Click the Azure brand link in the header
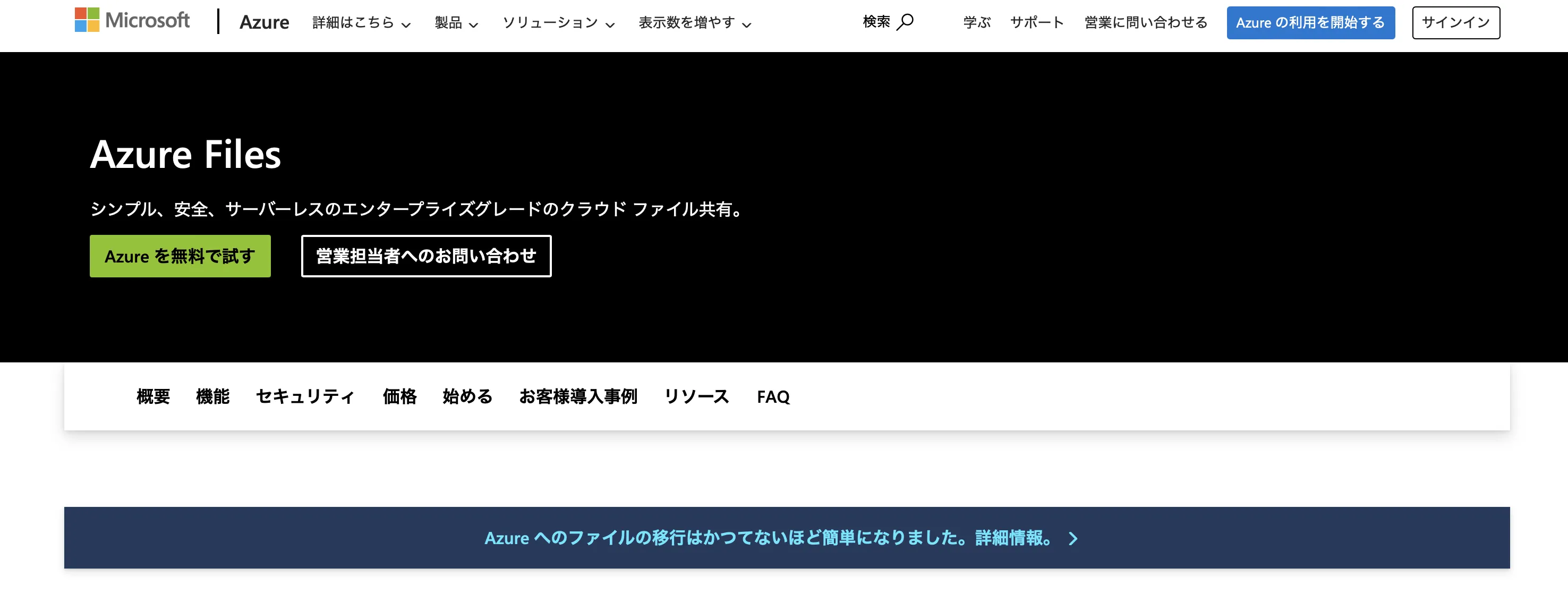 pos(264,22)
